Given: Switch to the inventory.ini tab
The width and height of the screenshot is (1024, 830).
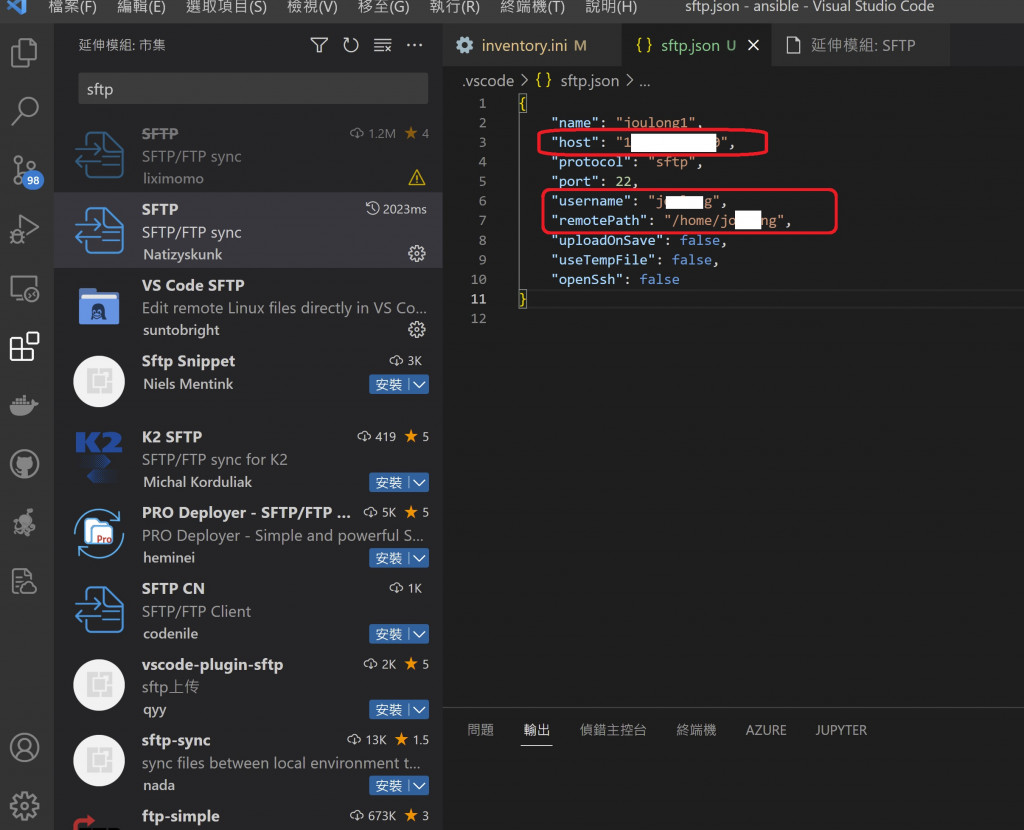Looking at the screenshot, I should point(532,45).
